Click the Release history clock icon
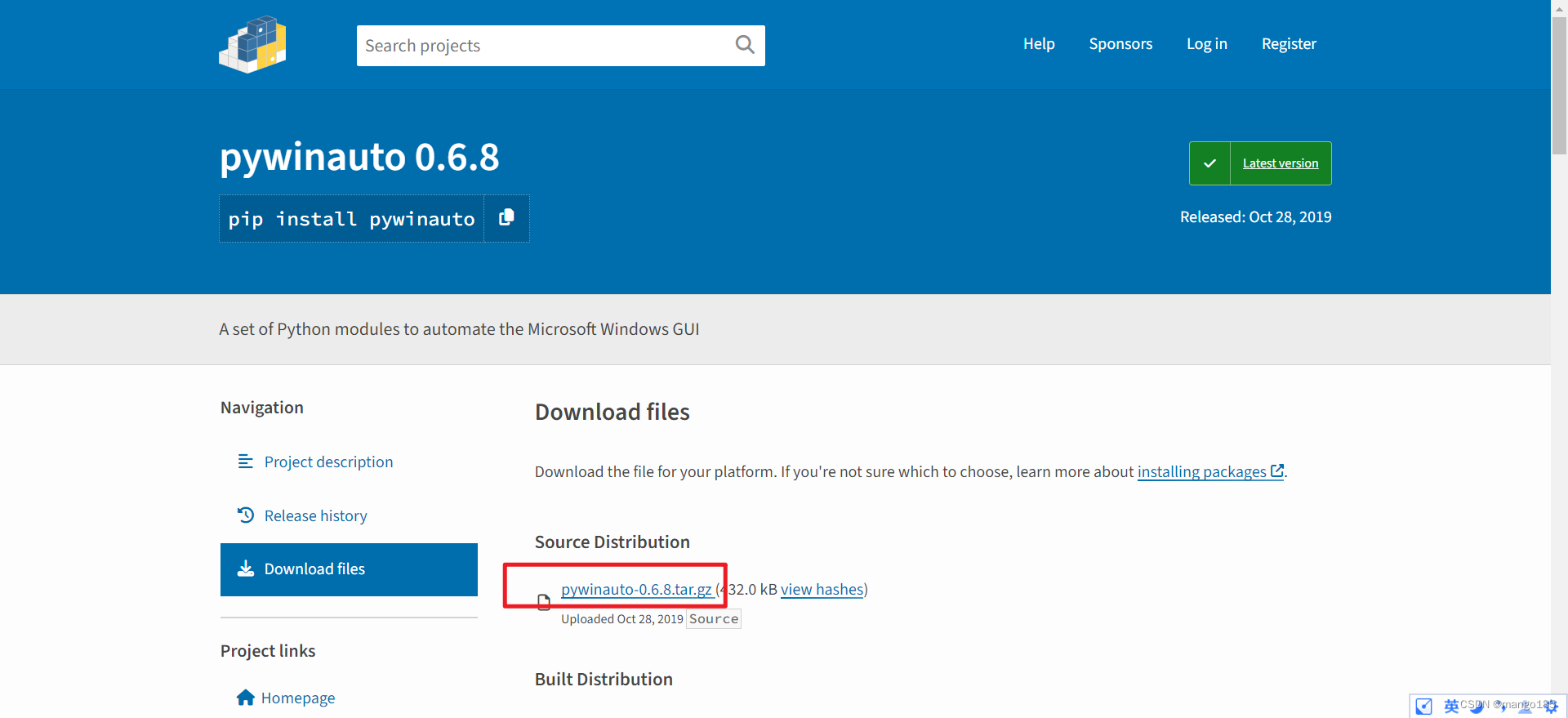 tap(245, 515)
